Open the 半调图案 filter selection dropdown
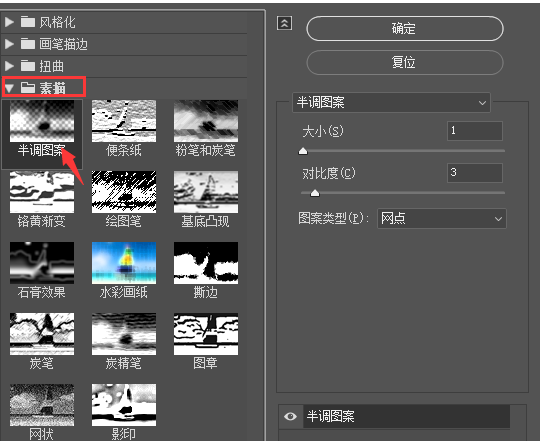 pos(391,103)
